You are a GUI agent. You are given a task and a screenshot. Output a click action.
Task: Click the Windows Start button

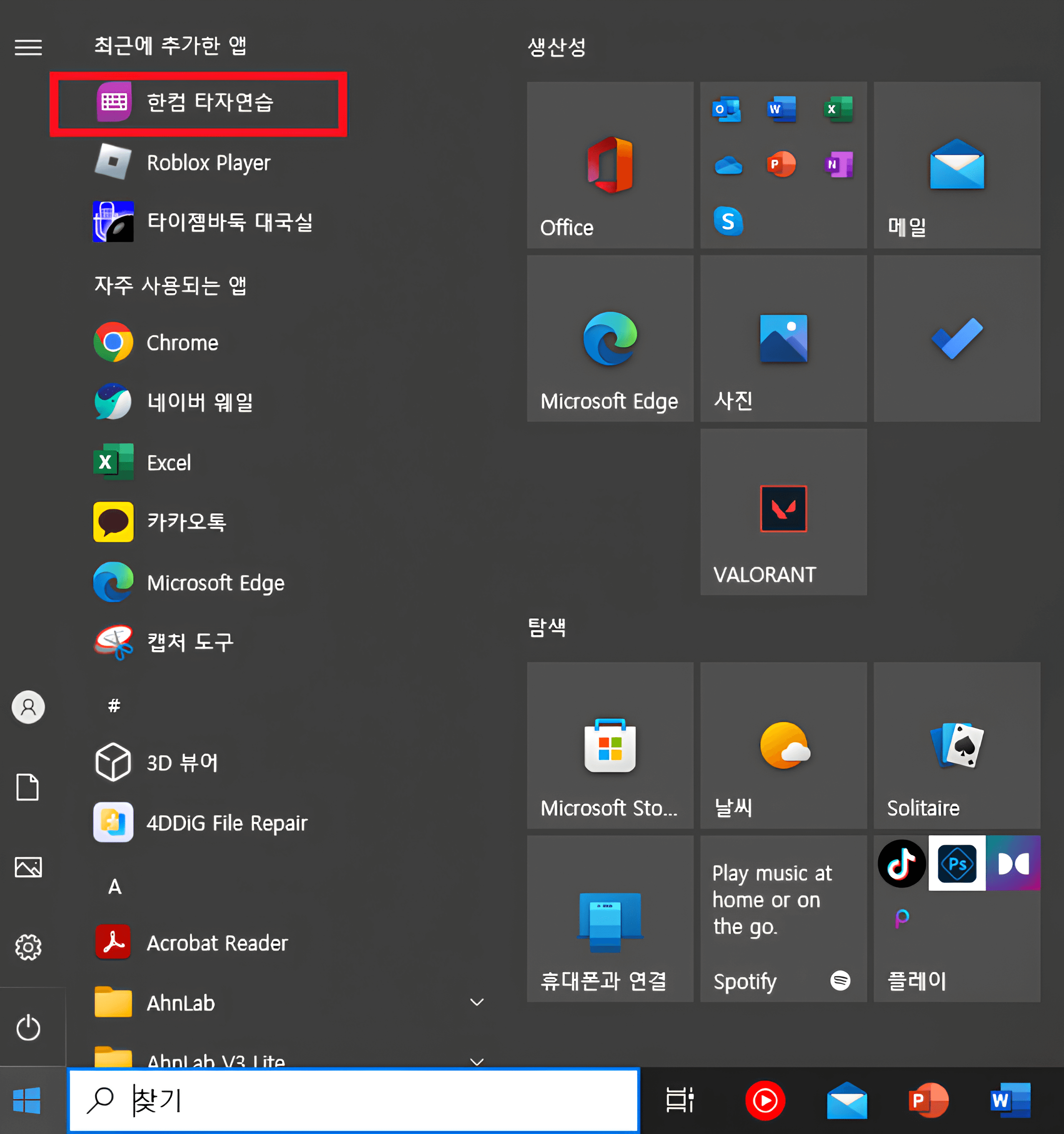click(x=27, y=1100)
